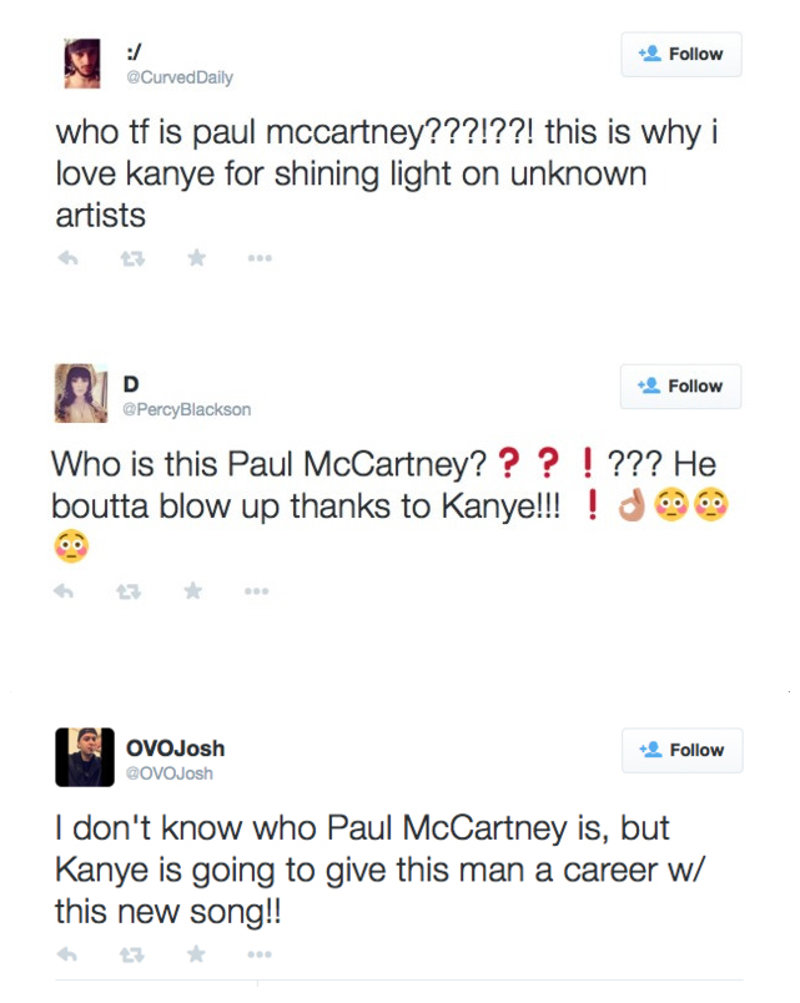Screen dimensions: 800x1003
Task: Favorite the @CurvedDaily tweet with star
Action: click(x=197, y=259)
